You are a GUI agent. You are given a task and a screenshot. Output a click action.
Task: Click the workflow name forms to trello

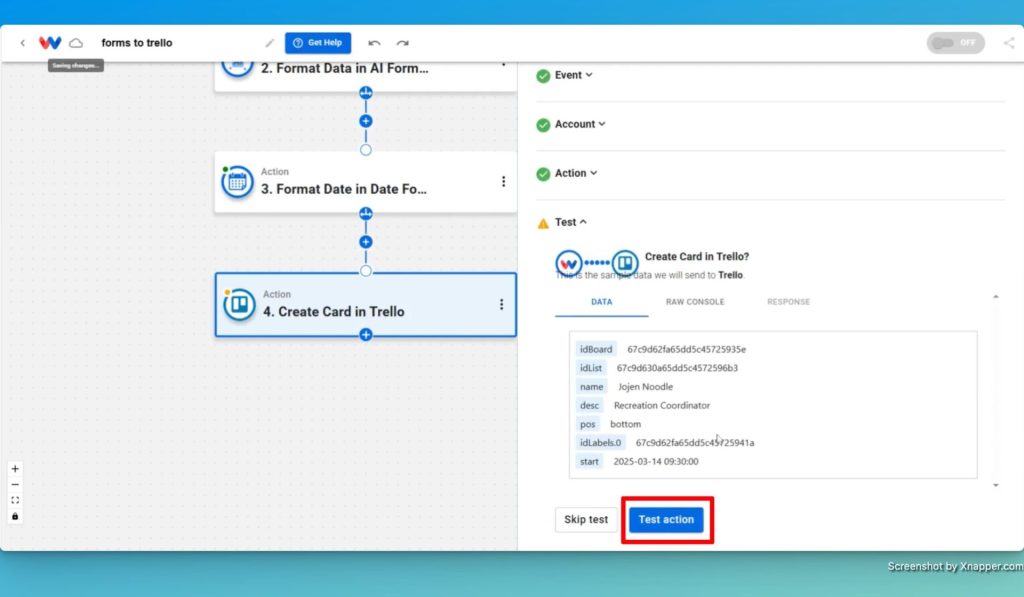pyautogui.click(x=136, y=43)
